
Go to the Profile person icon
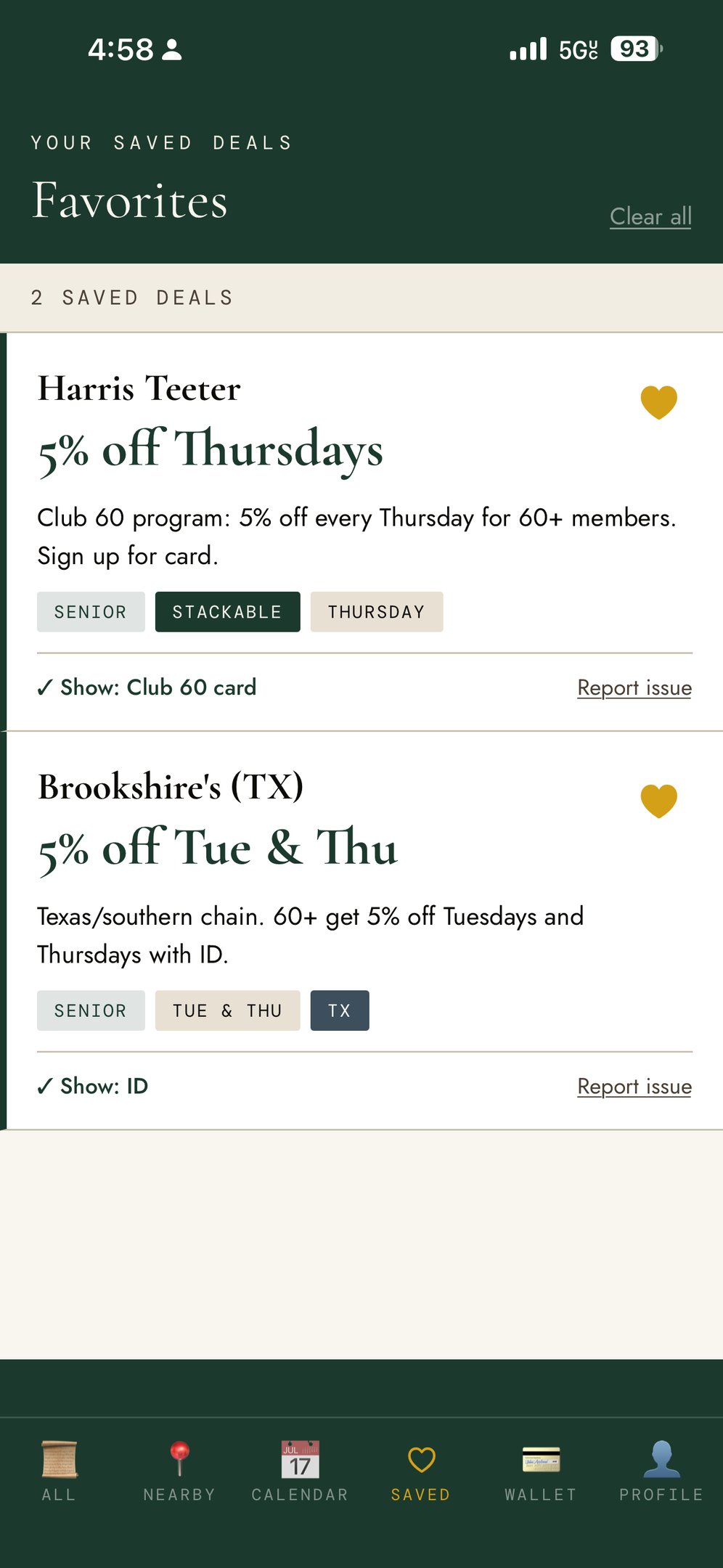pyautogui.click(x=661, y=1459)
